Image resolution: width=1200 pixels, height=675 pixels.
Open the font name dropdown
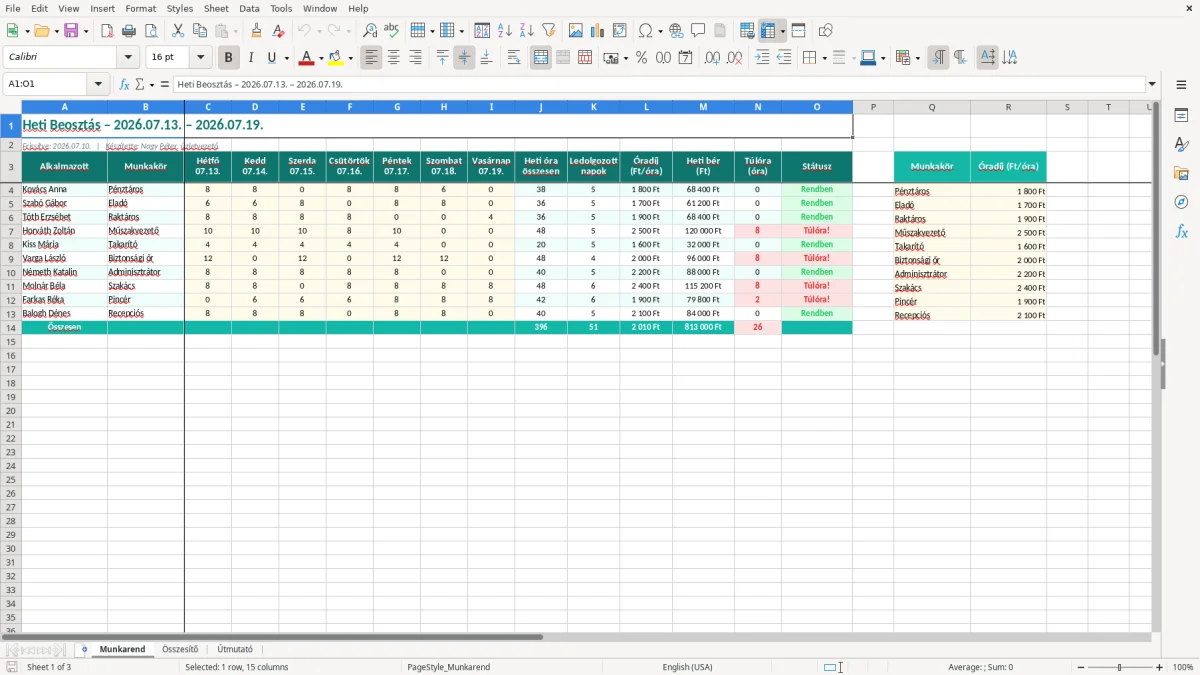(x=128, y=58)
